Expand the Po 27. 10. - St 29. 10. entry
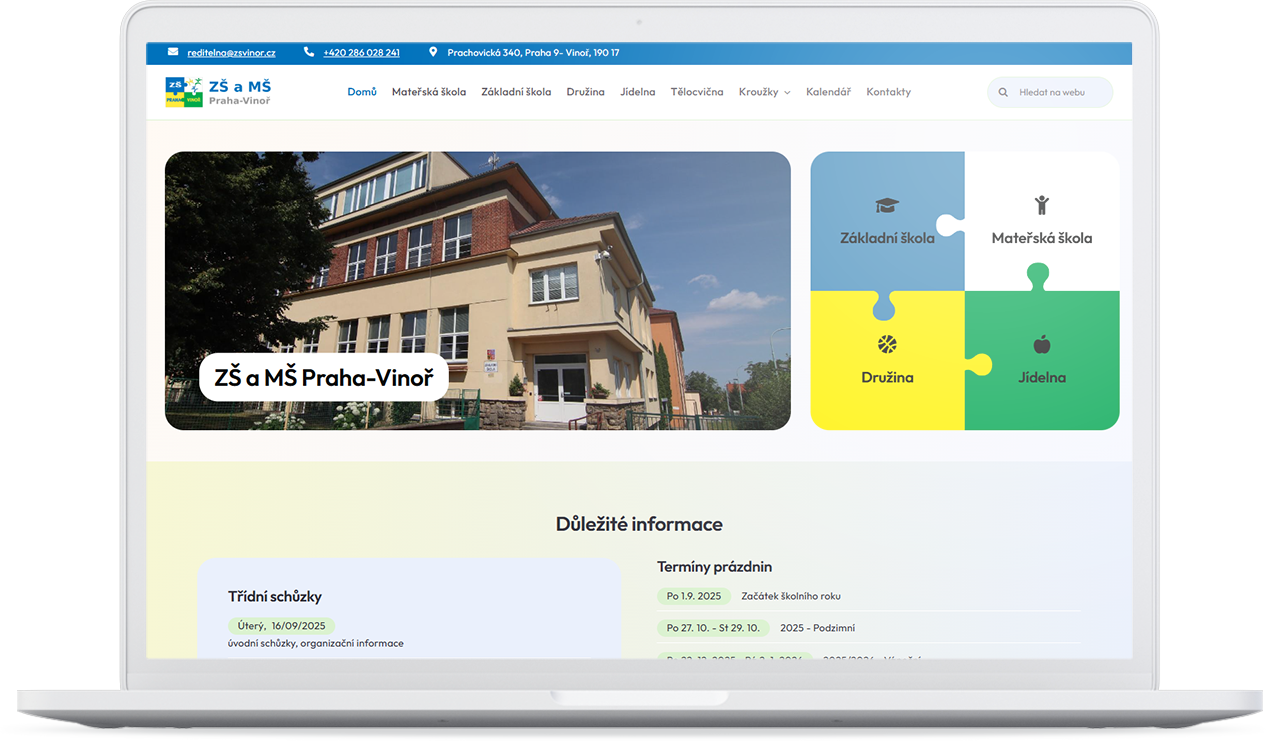1266x741 pixels. (712, 627)
